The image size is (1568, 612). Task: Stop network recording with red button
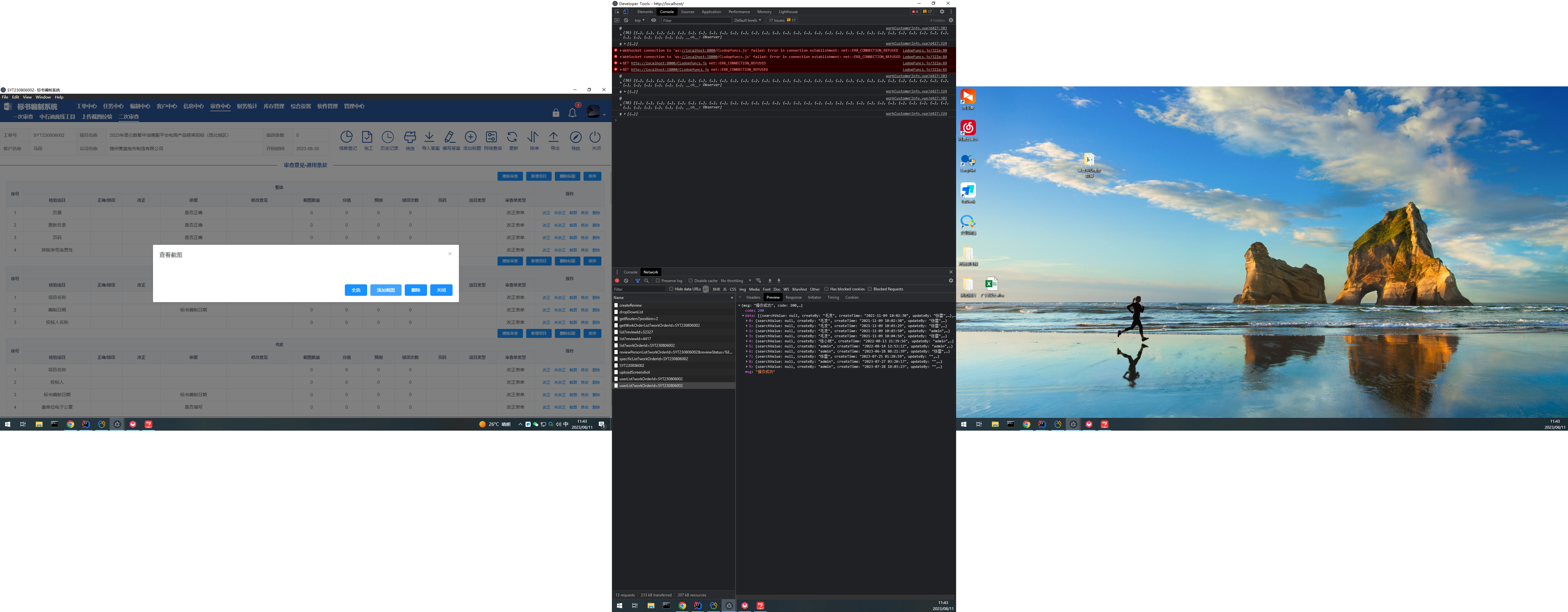617,281
